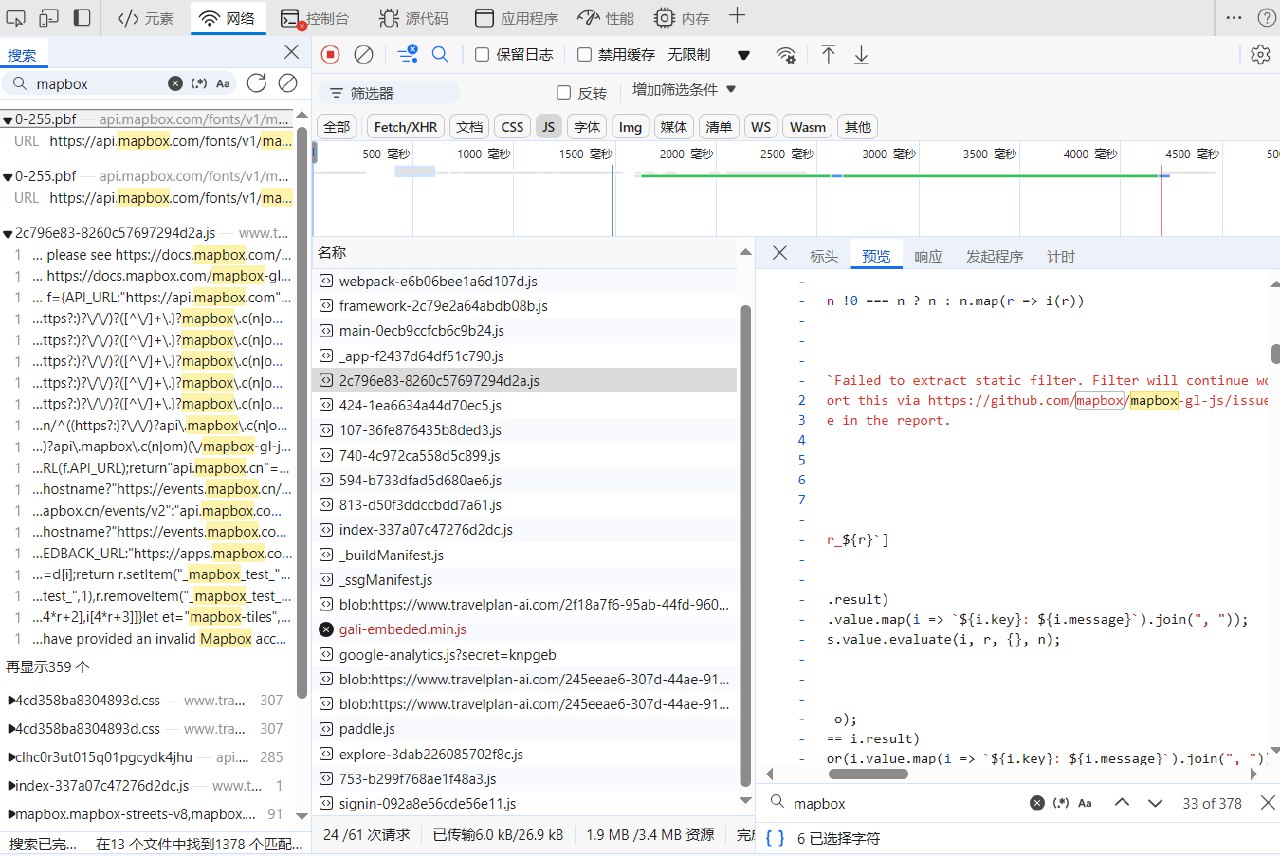Viewport: 1280px width, 856px height.
Task: Import a HAR file with upload arrow
Action: [828, 55]
